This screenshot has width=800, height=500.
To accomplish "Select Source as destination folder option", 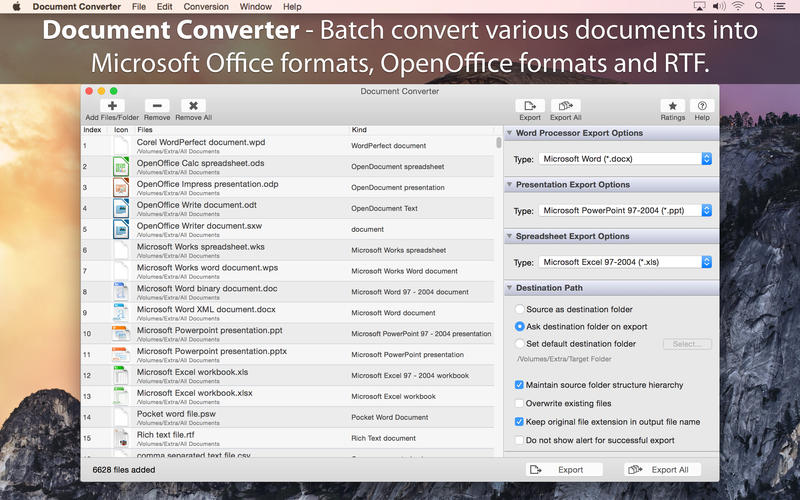I will coord(519,310).
